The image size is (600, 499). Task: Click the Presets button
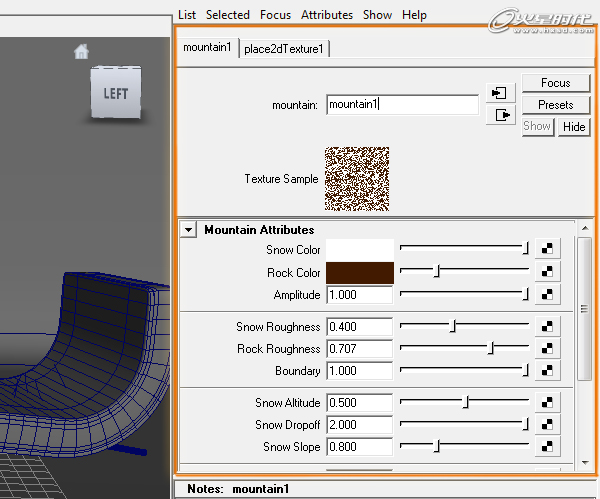click(x=556, y=104)
